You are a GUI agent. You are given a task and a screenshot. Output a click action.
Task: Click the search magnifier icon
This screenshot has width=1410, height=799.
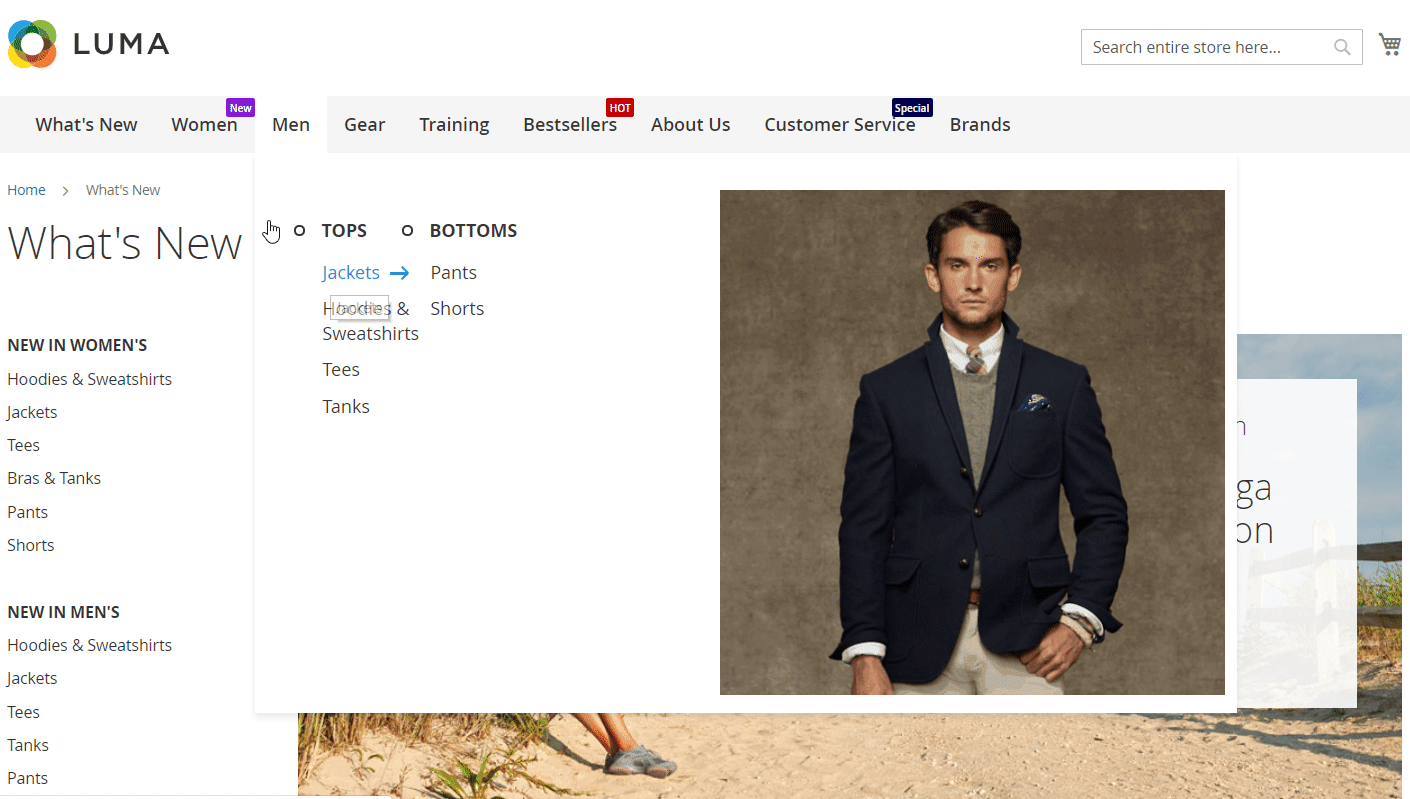[1342, 47]
